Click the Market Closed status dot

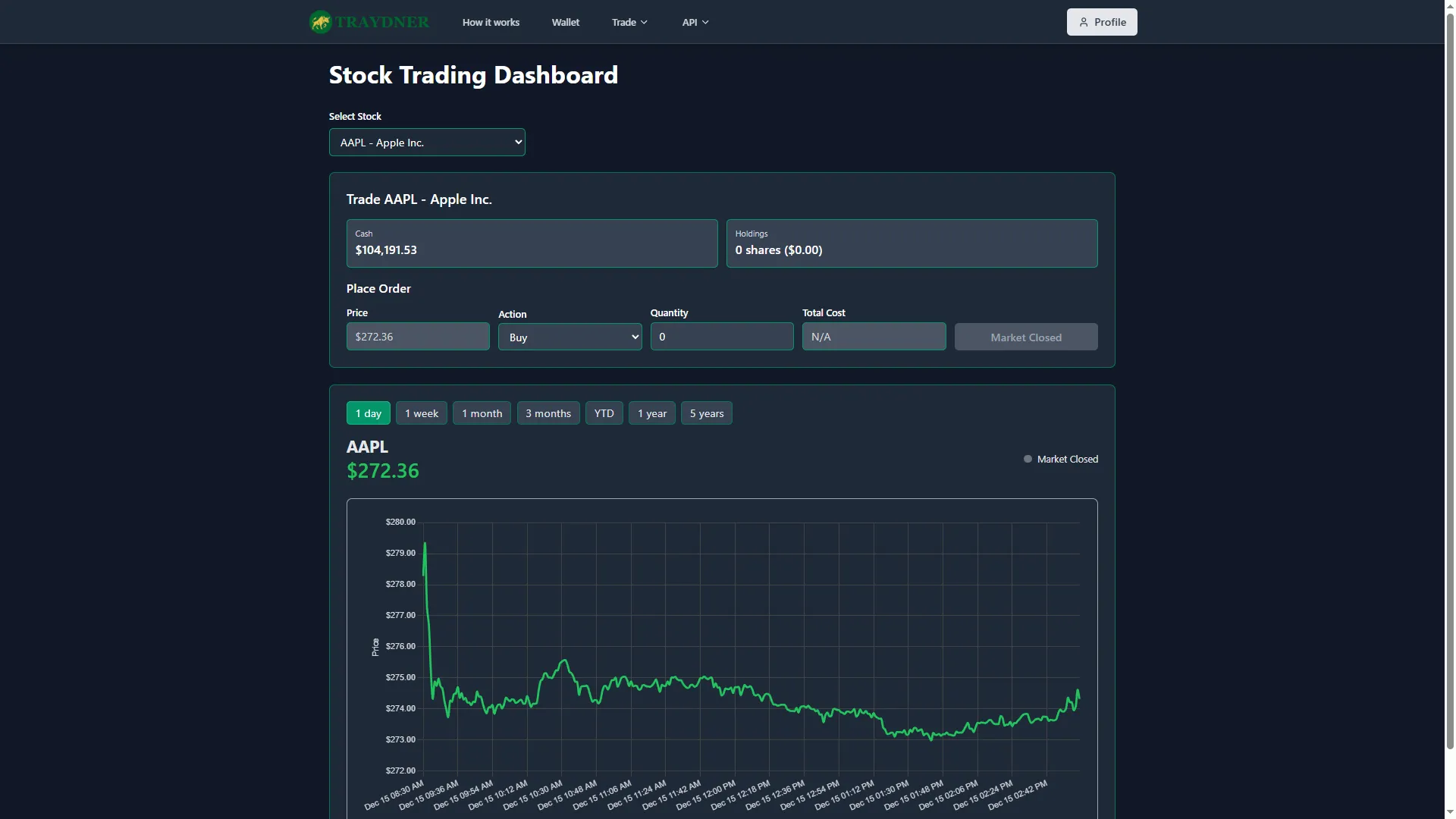point(1028,459)
